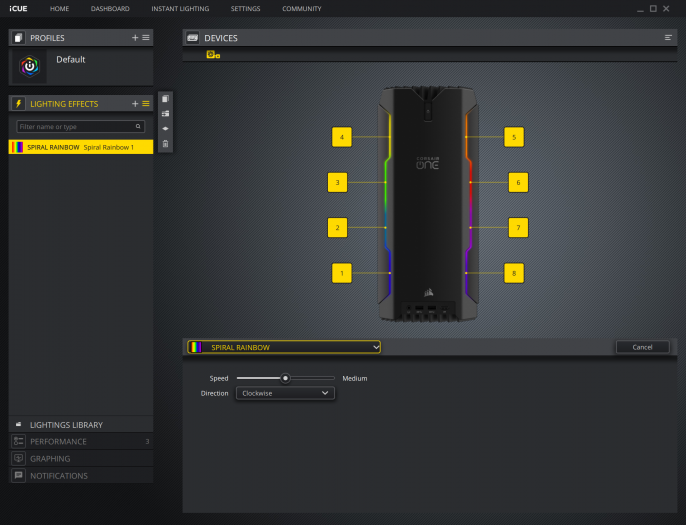Screen dimensions: 686x525
Task: Click the trash icon to delete effect
Action: (165, 144)
